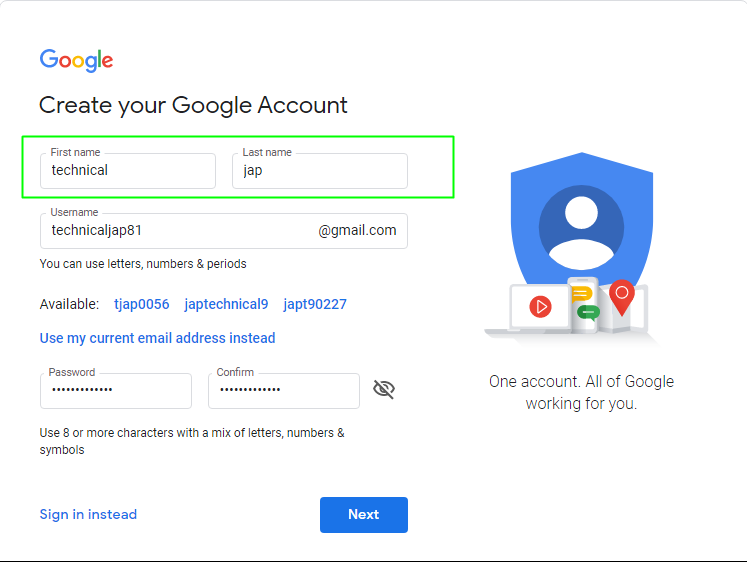Click the Google logo
The height and width of the screenshot is (563, 747).
pos(76,60)
